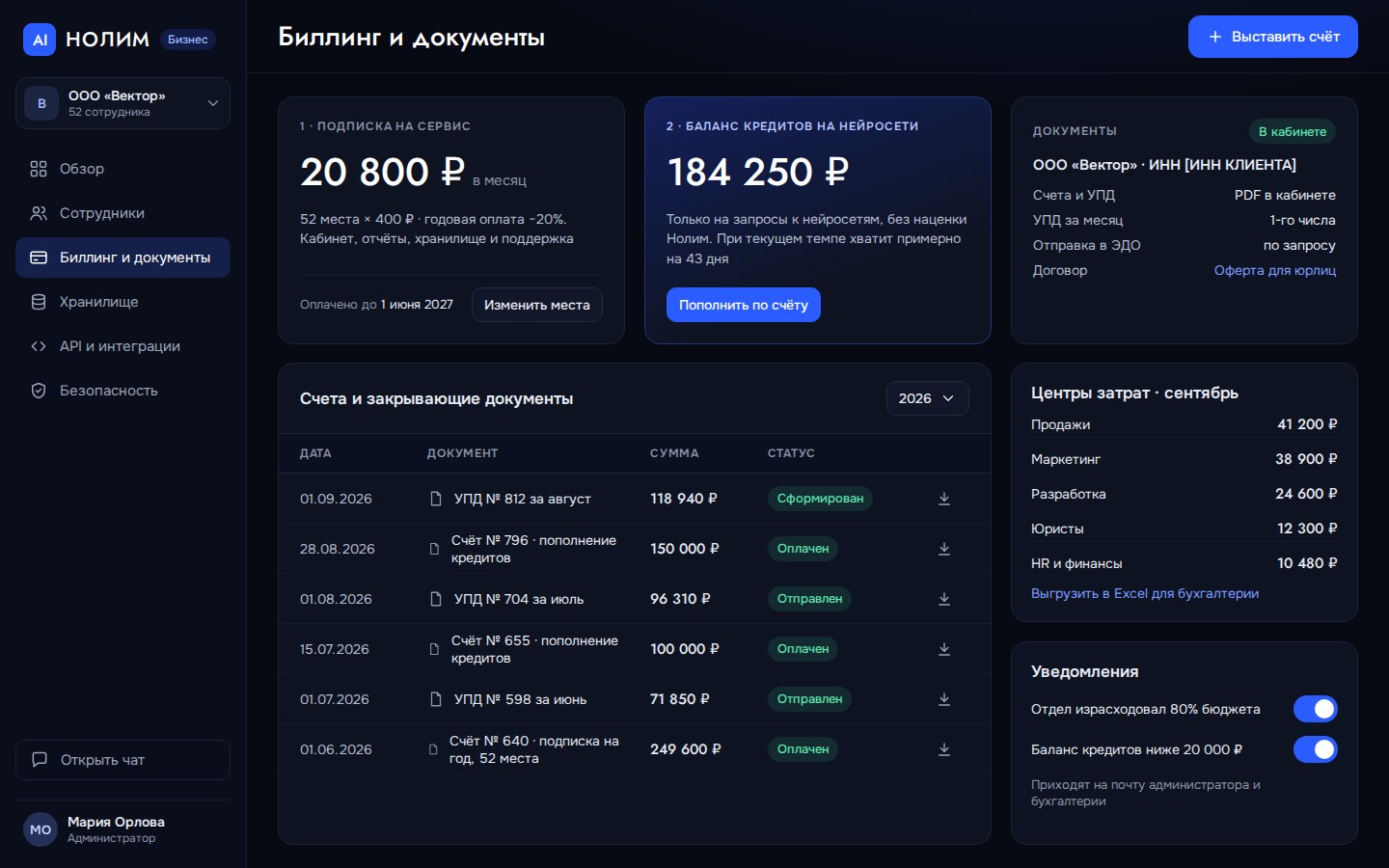Click Выгрузить в Excel для бухгалтерии
This screenshot has width=1389, height=868.
(x=1145, y=593)
